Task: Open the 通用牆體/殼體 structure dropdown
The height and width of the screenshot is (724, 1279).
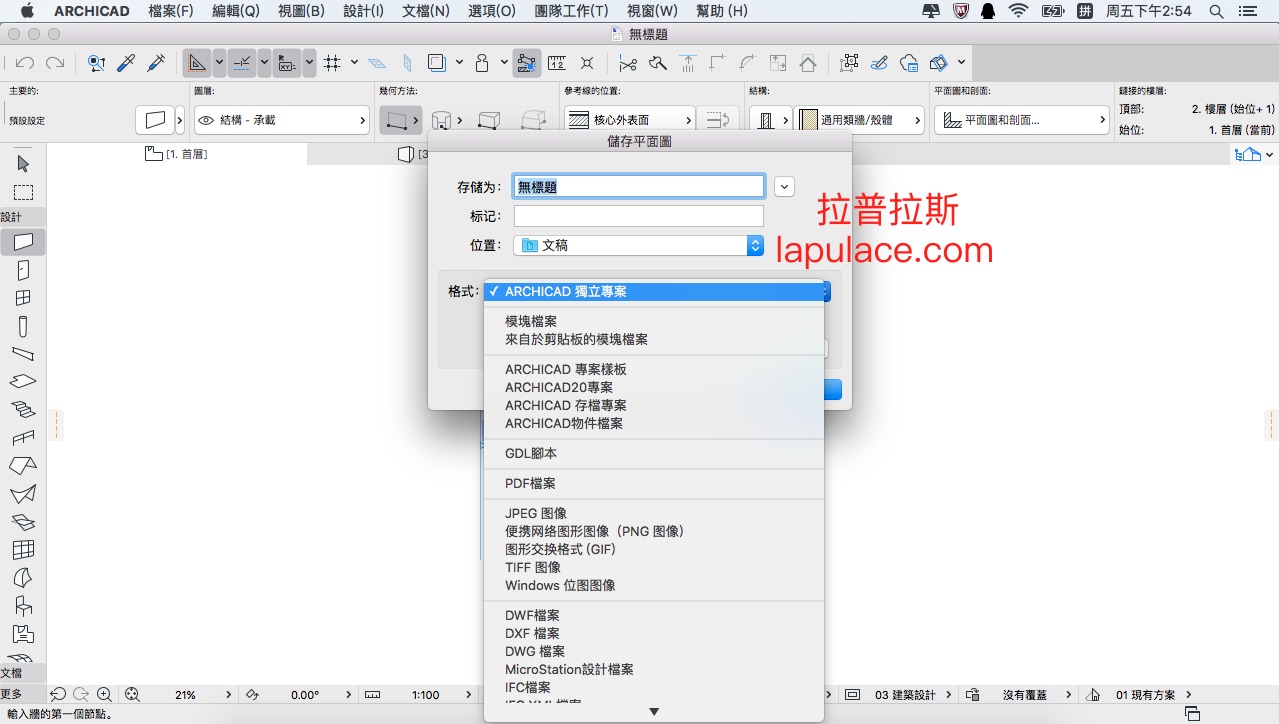Action: click(861, 120)
